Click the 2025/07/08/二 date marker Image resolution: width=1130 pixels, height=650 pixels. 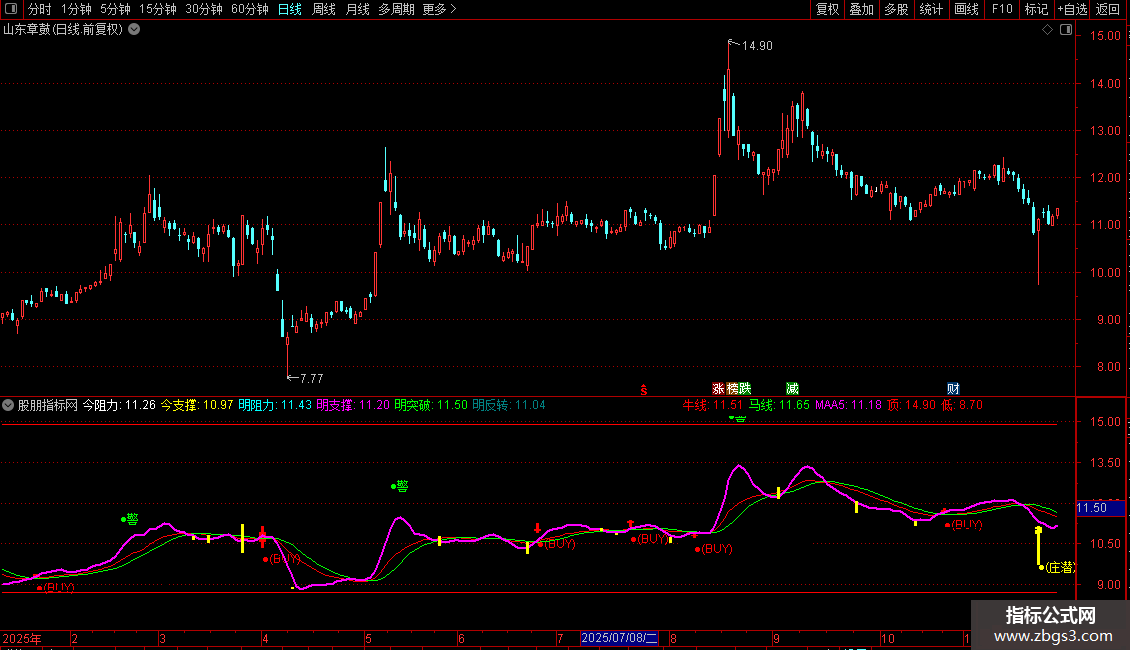[619, 638]
